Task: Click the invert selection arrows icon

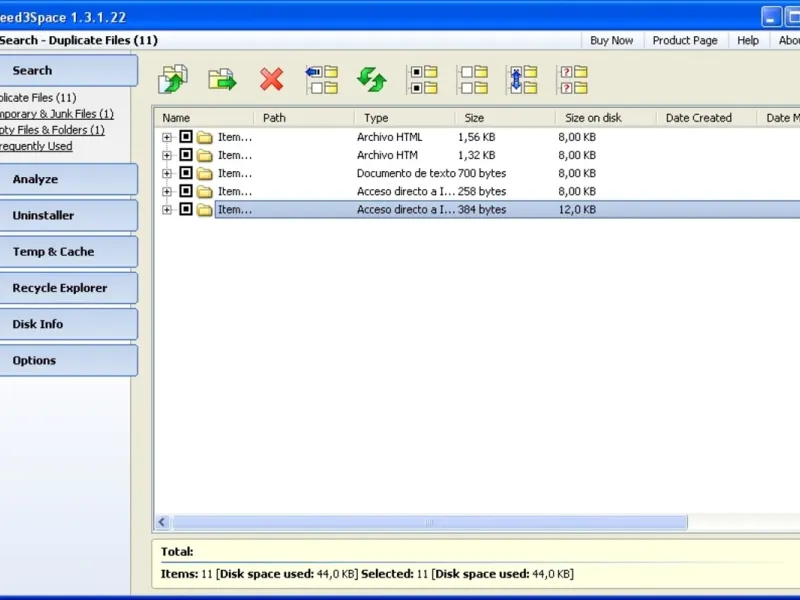Action: [522, 80]
